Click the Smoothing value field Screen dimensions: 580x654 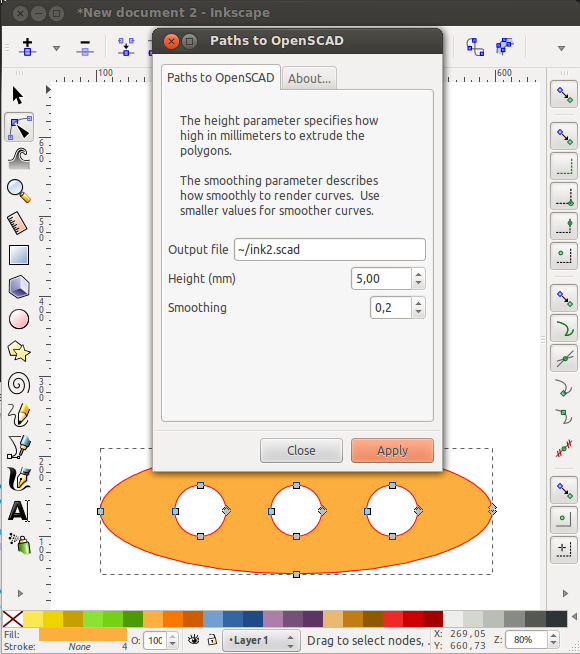(391, 308)
